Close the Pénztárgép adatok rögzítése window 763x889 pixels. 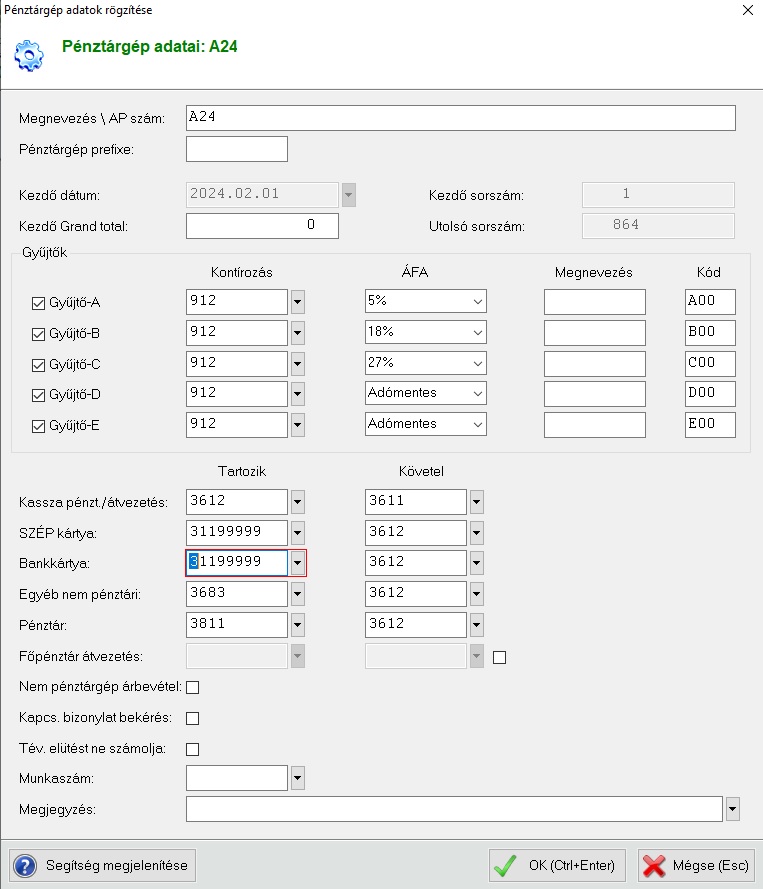click(x=745, y=10)
